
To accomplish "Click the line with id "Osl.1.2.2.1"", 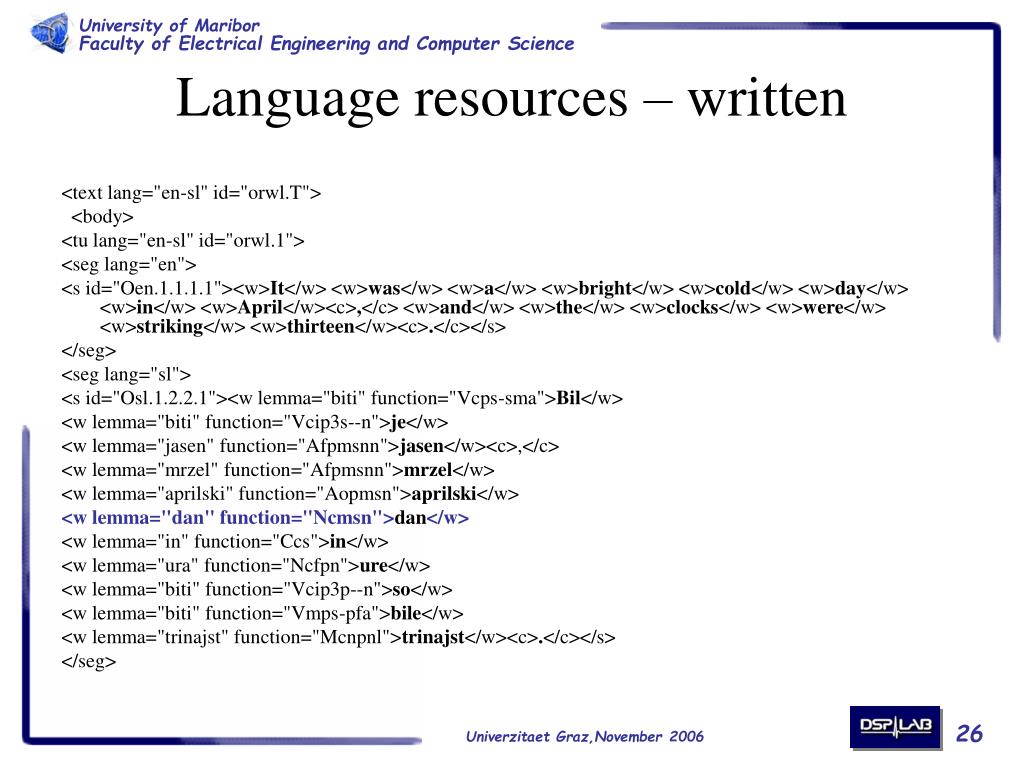I will [342, 398].
